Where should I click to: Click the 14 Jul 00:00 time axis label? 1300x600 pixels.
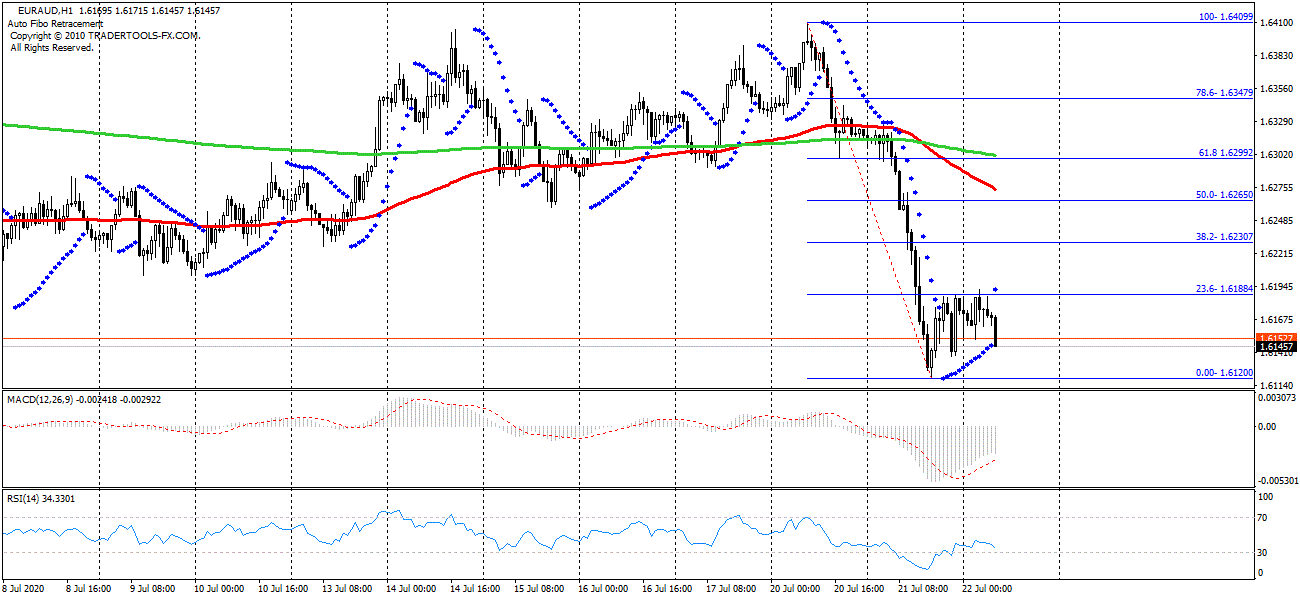pyautogui.click(x=410, y=589)
